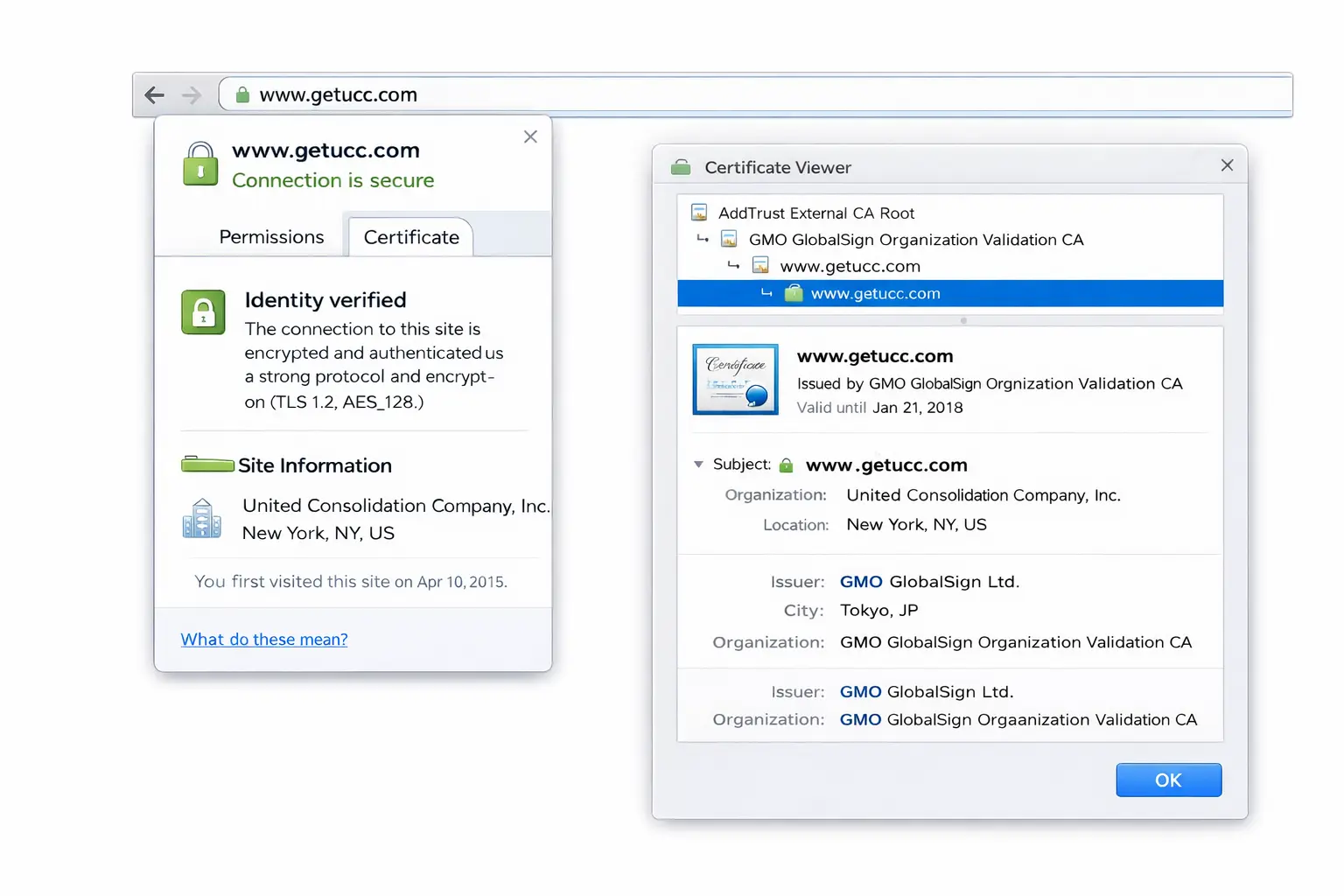Click the certificate thumbnail image
Screen dimensions: 1344x896
(x=735, y=379)
